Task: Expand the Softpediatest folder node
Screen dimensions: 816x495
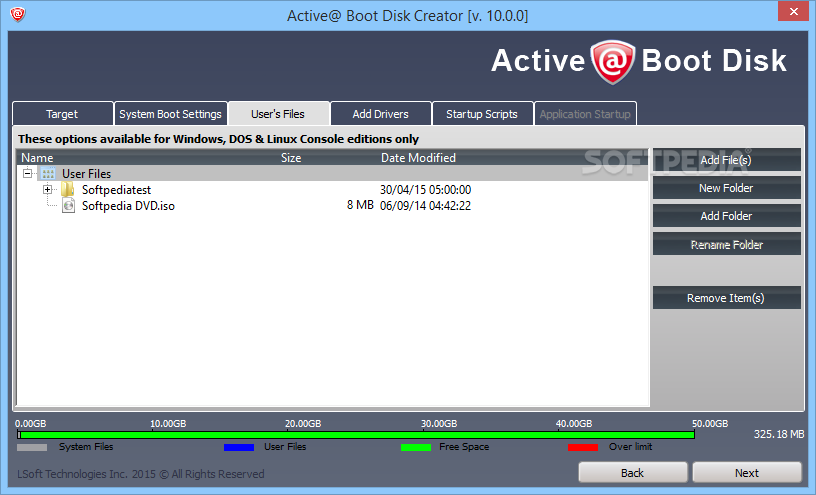Action: point(47,189)
